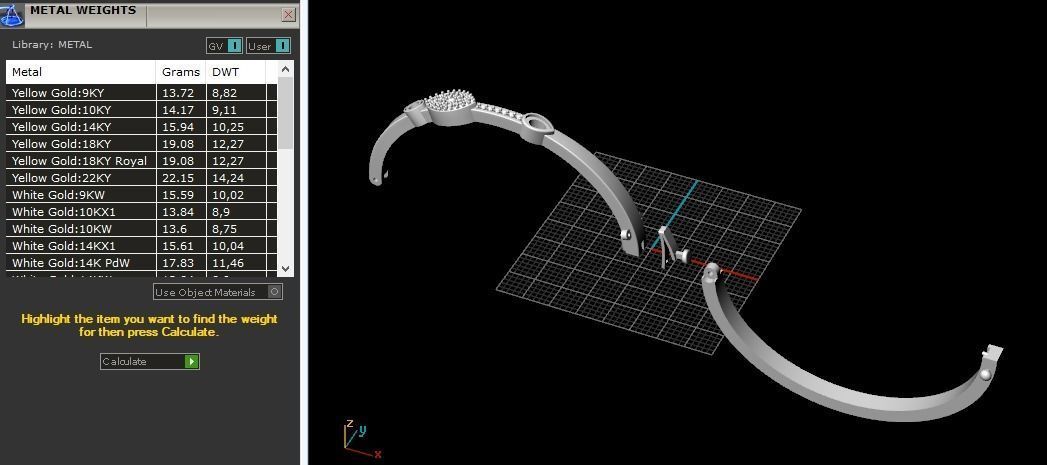The width and height of the screenshot is (1047, 465).
Task: Select Yellow Gold:10KY row
Action: click(141, 110)
